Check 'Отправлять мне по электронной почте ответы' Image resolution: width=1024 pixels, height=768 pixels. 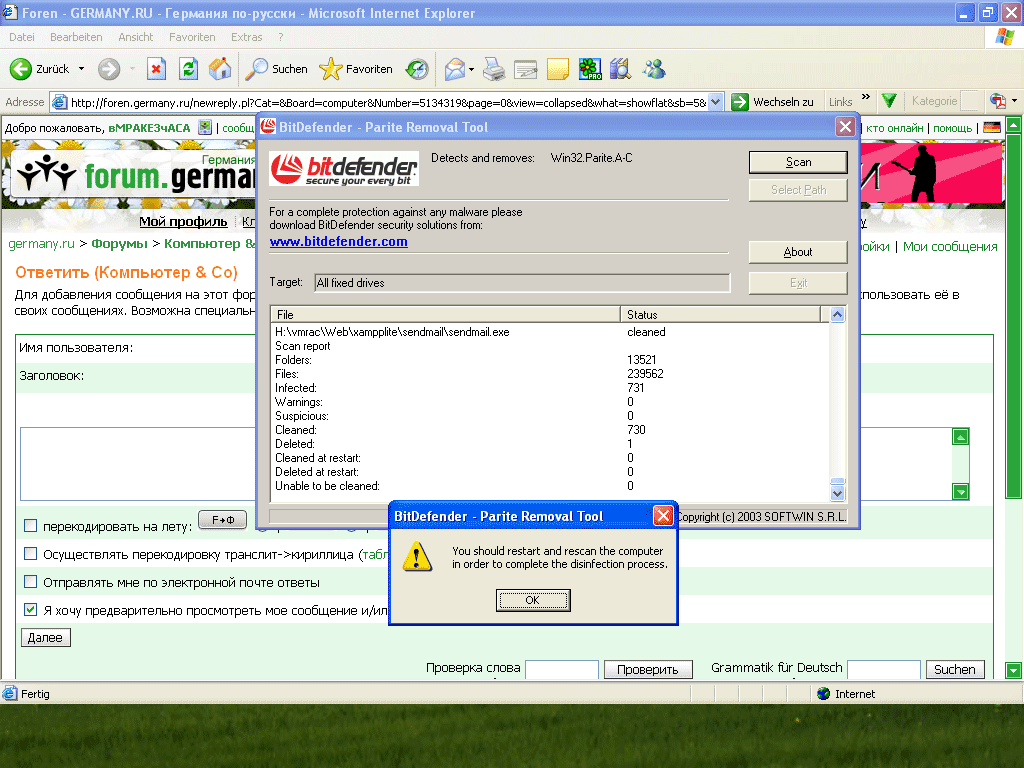[x=30, y=581]
